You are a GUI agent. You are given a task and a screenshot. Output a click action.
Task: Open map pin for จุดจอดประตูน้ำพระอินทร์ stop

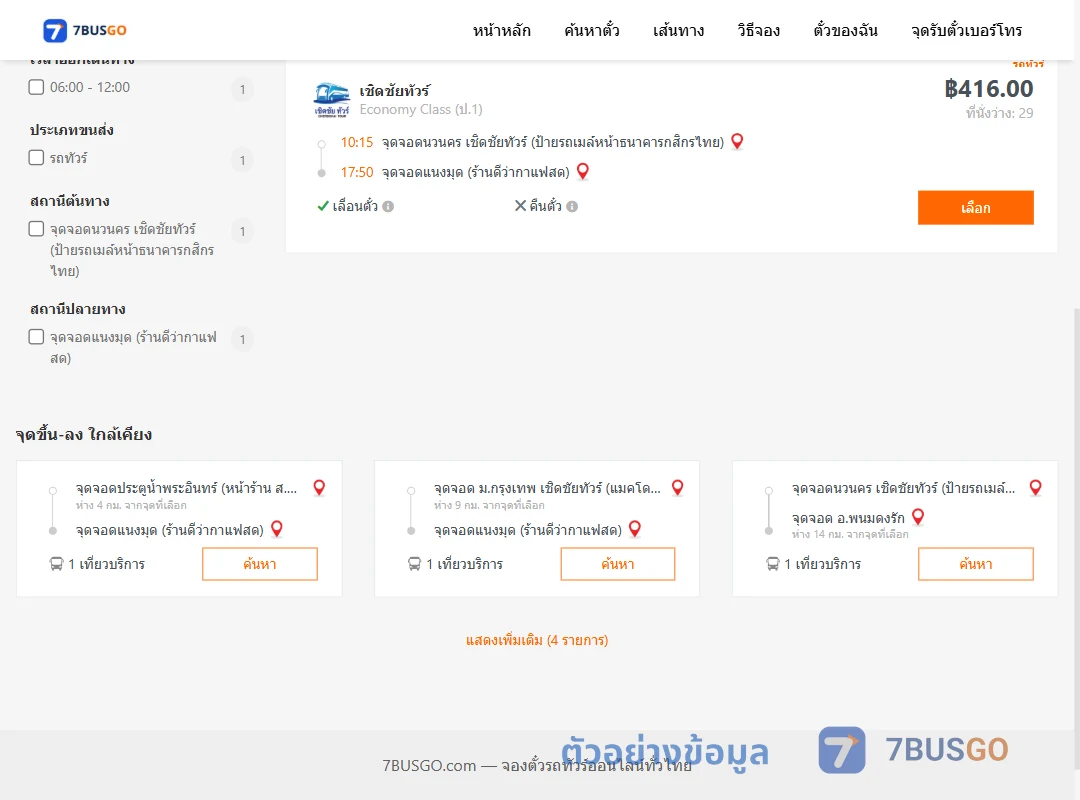click(319, 488)
